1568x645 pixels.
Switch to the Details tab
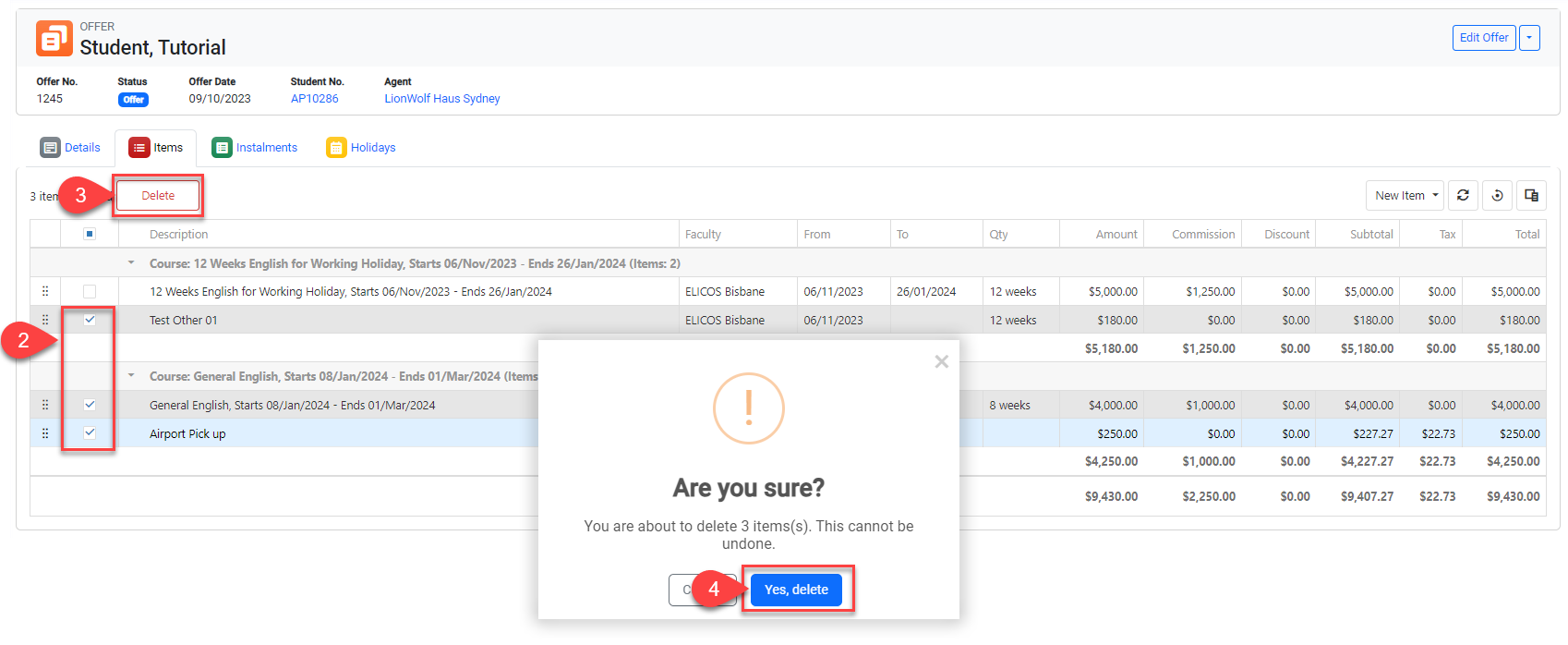coord(70,148)
